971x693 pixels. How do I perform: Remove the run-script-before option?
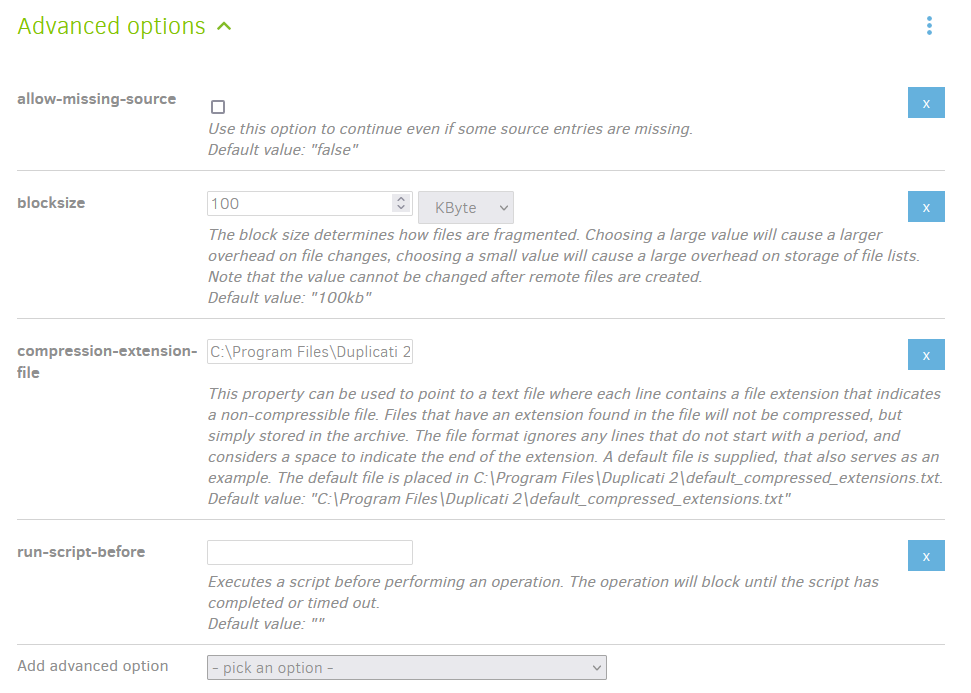coord(925,555)
